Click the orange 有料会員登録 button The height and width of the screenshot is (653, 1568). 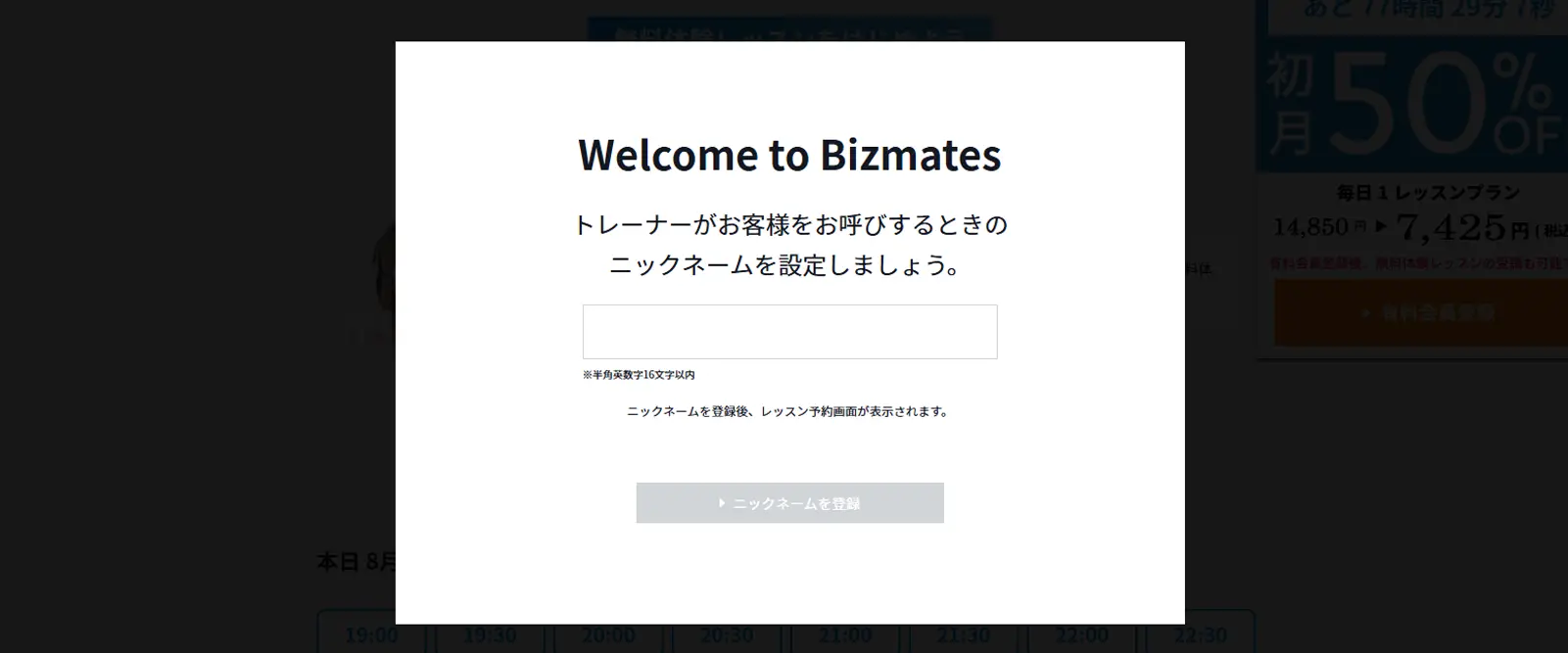(x=1420, y=313)
